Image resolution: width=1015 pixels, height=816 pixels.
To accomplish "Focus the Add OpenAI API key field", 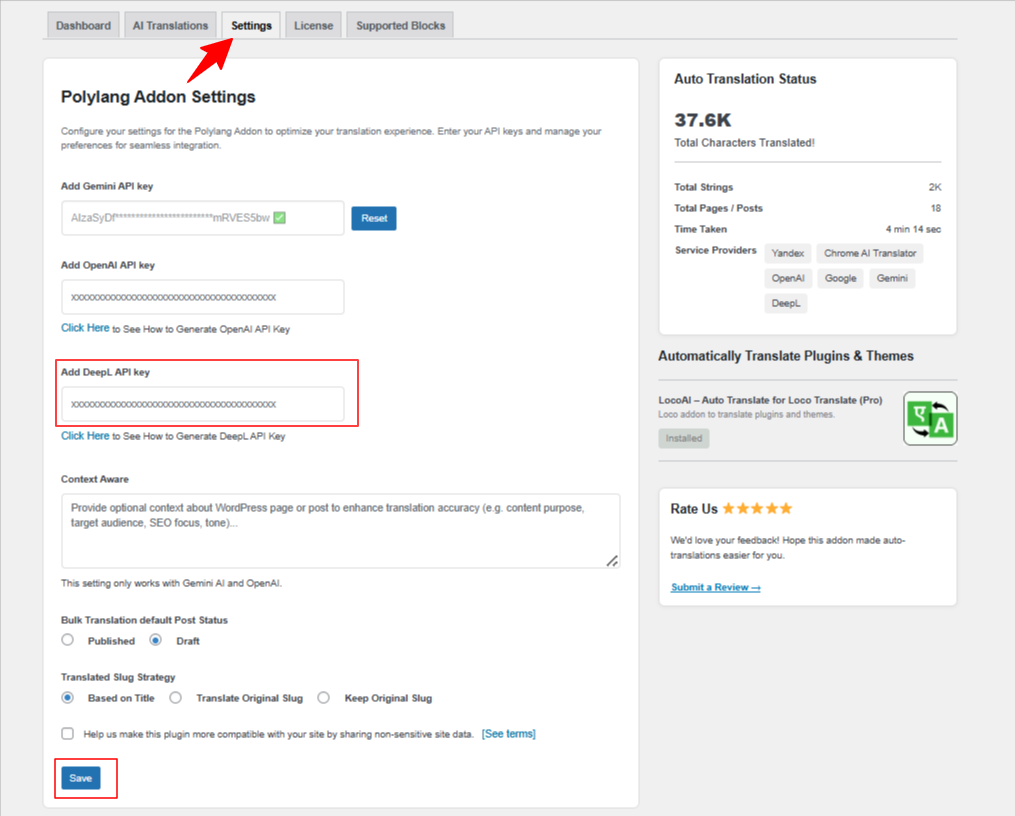I will (203, 297).
